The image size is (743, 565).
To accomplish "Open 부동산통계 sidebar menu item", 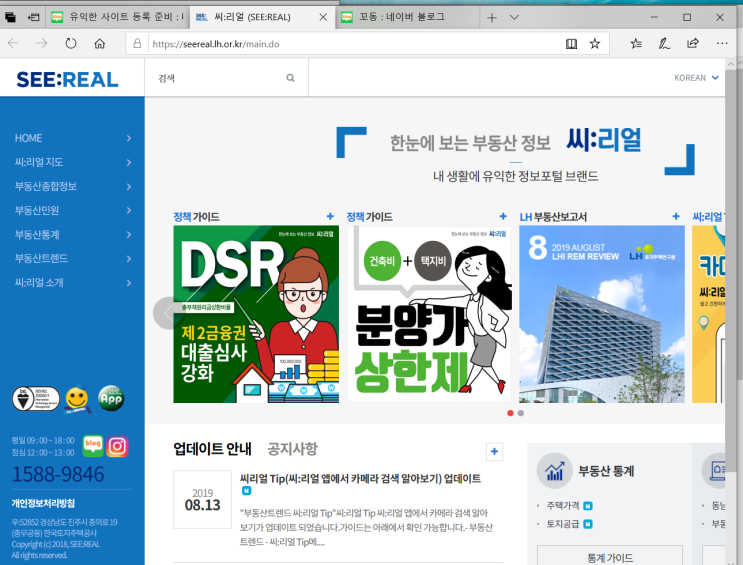I will (37, 235).
